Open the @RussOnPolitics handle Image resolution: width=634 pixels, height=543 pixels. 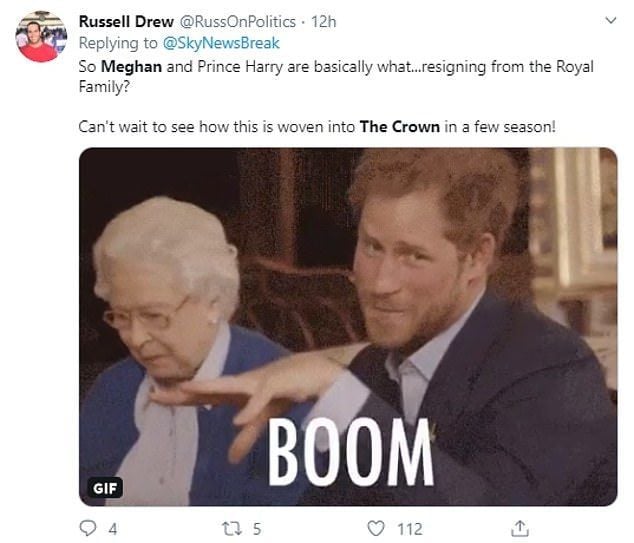(236, 21)
